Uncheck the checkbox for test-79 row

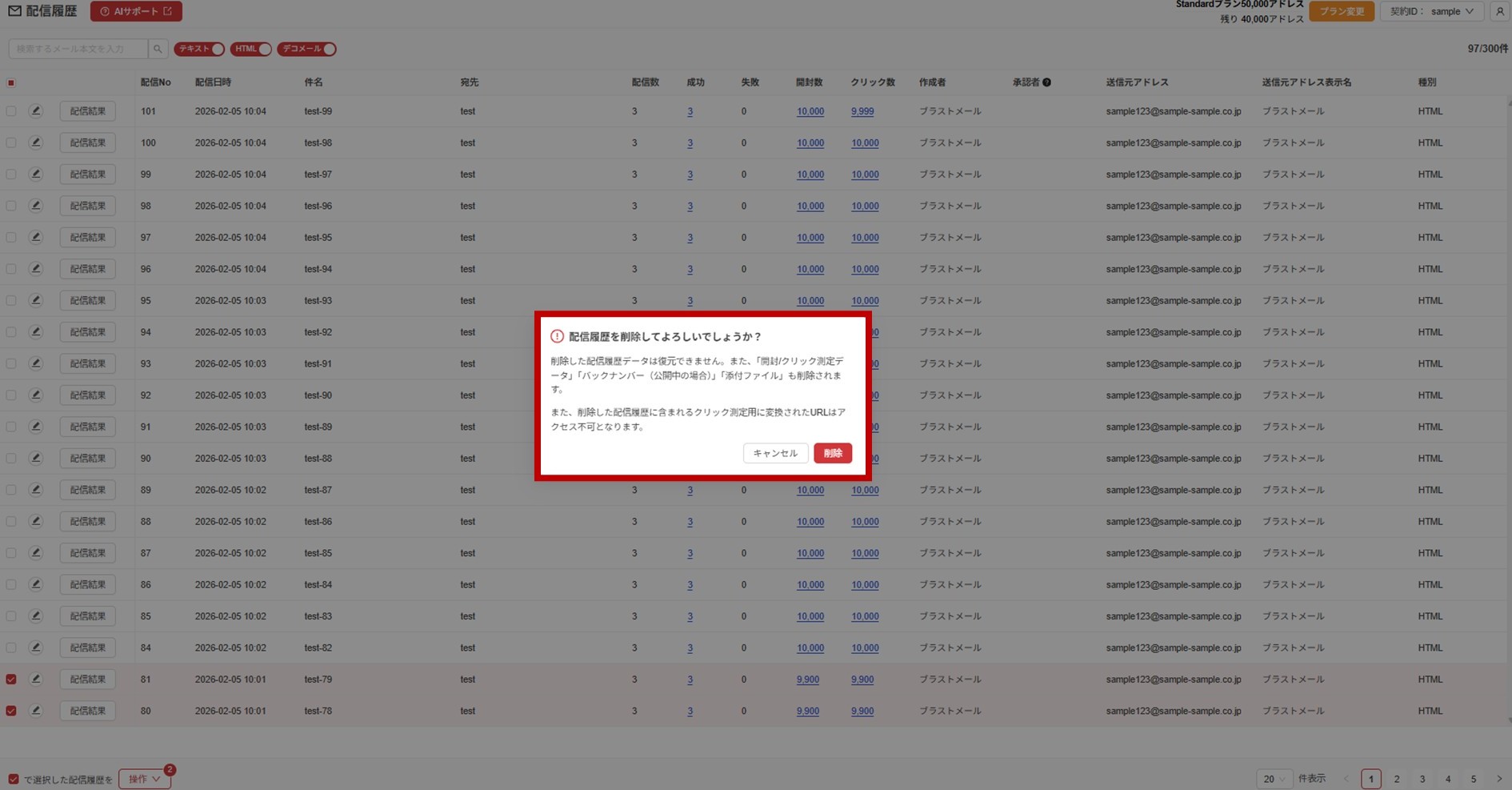click(11, 680)
